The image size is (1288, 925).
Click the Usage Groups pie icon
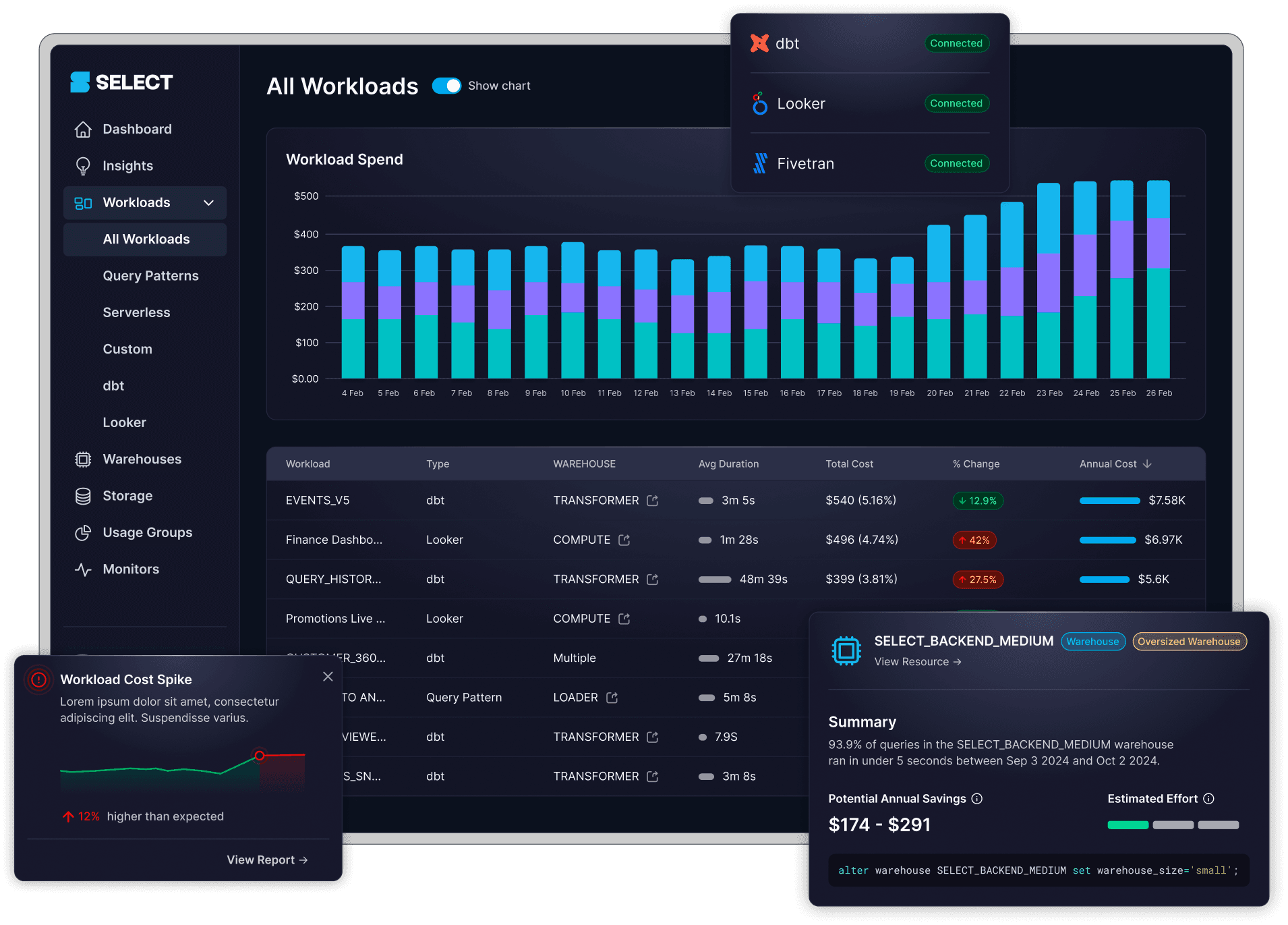[83, 533]
